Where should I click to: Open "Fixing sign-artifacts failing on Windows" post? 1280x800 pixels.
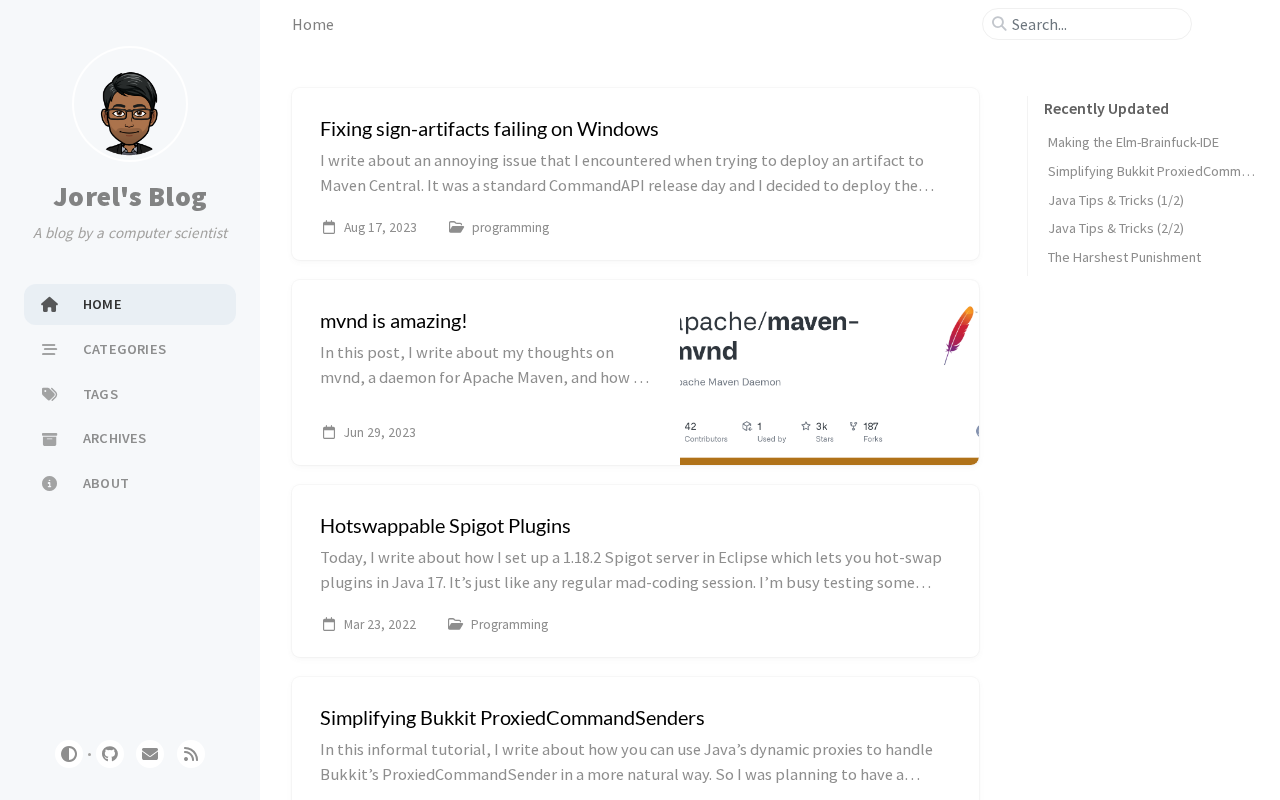tap(489, 128)
